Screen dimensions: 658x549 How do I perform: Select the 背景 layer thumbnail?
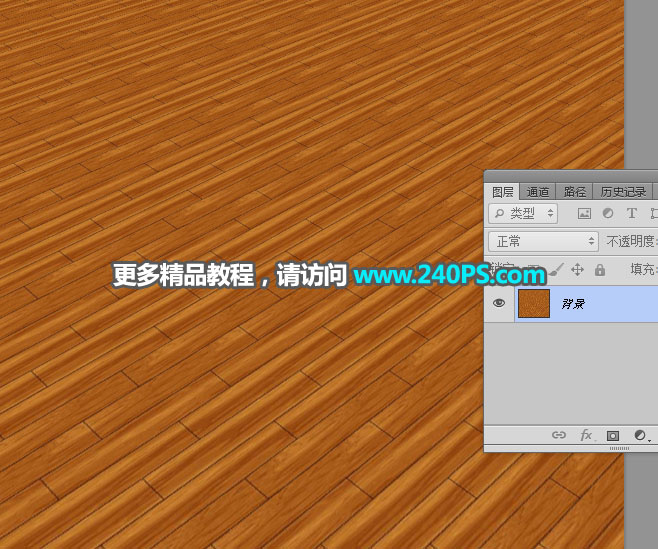click(534, 303)
